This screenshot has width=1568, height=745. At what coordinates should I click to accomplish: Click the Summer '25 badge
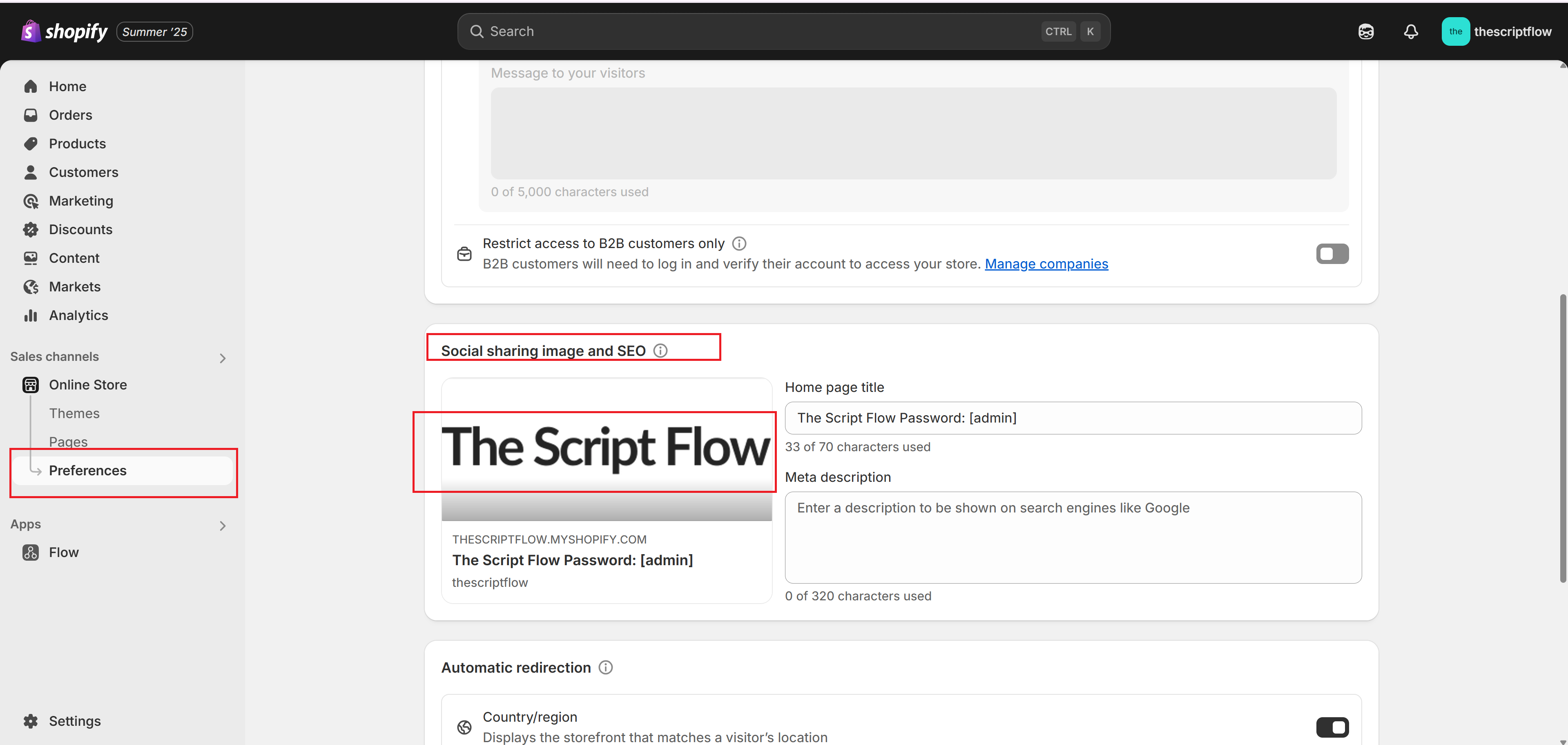[155, 32]
